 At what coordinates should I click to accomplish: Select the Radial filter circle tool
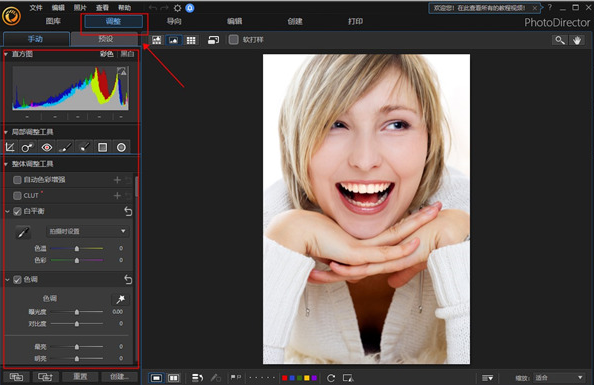coord(121,147)
